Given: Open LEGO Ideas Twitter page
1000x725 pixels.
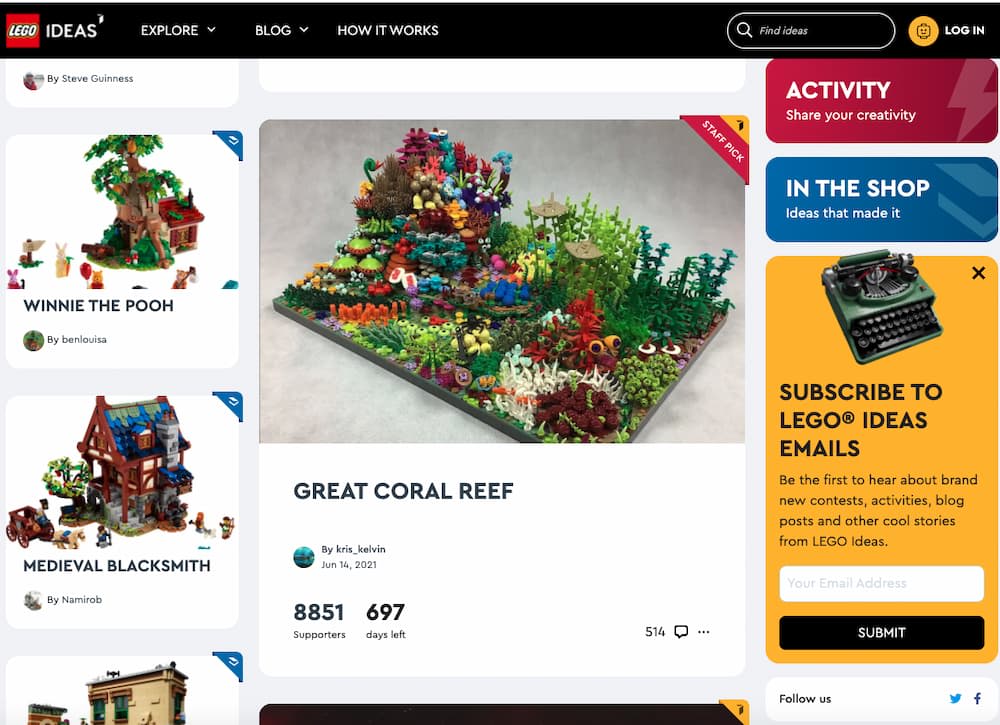Looking at the screenshot, I should (955, 698).
